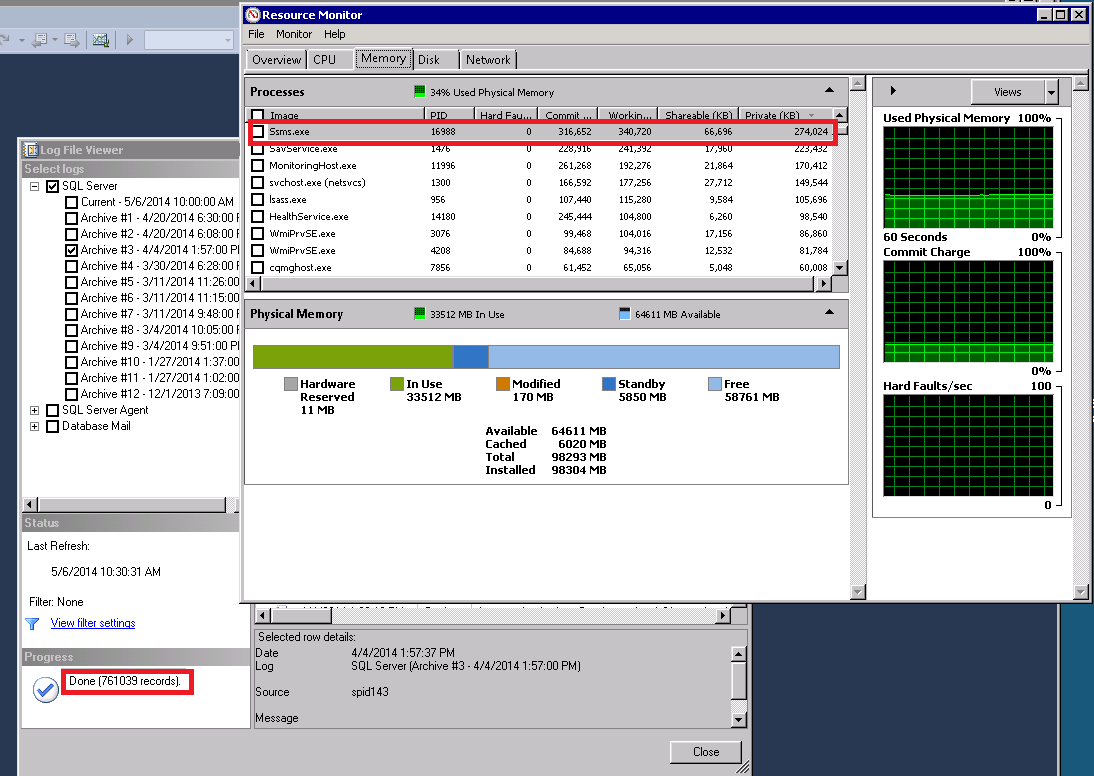Click the blue checkmark progress icon
This screenshot has width=1094, height=776.
click(45, 690)
